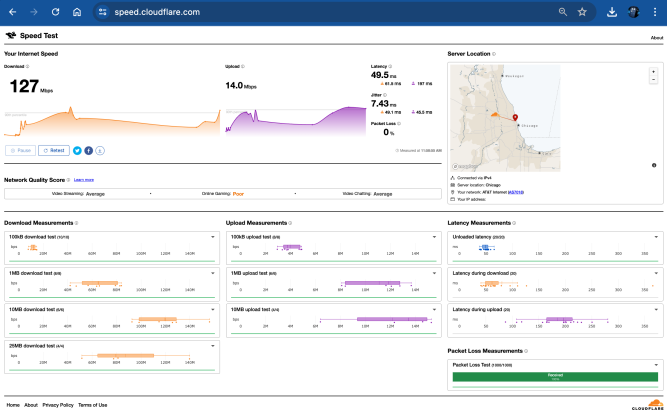The width and height of the screenshot is (667, 418).
Task: Click the Mapbox logo on the map
Action: (x=465, y=167)
